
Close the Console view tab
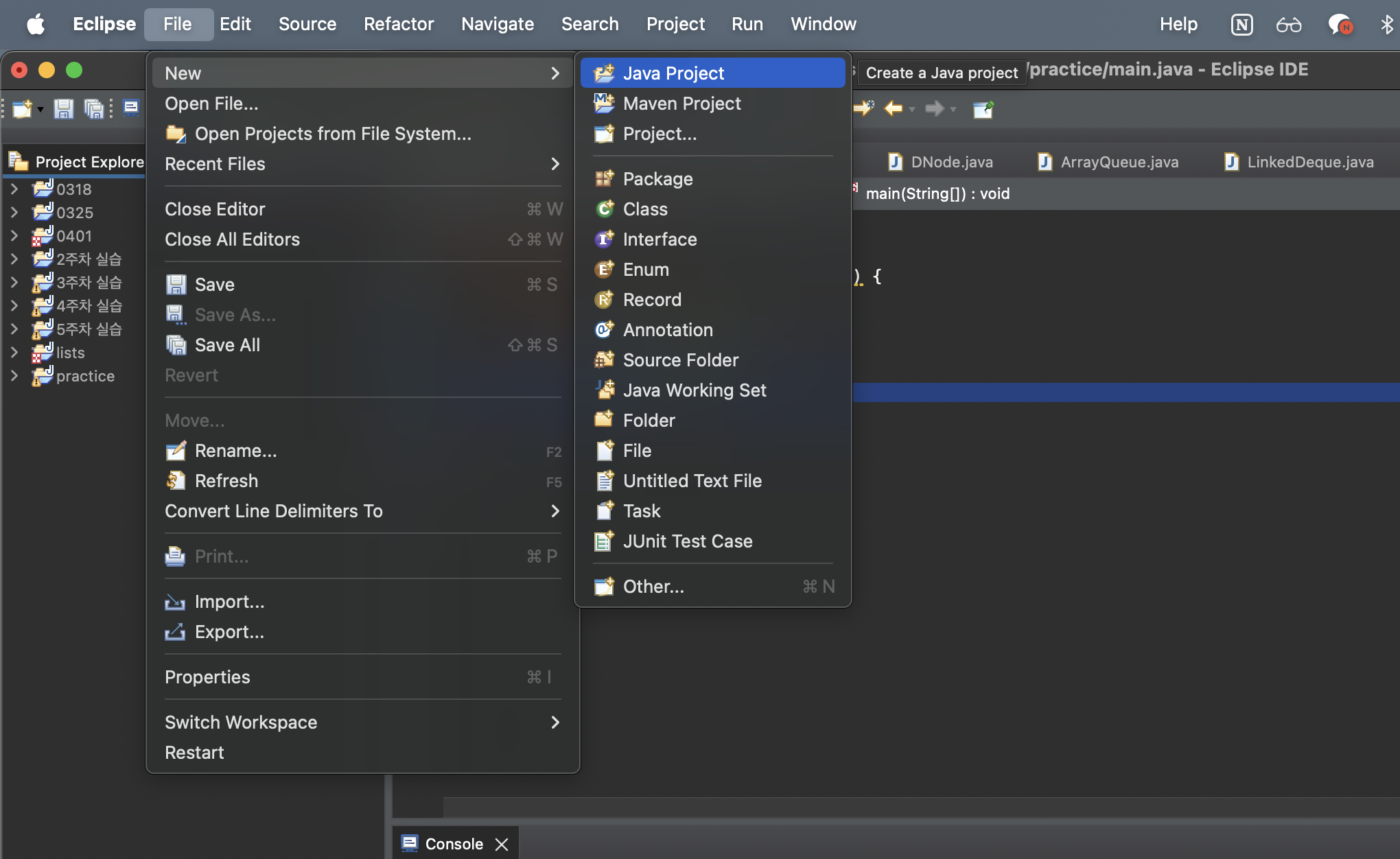pyautogui.click(x=502, y=844)
